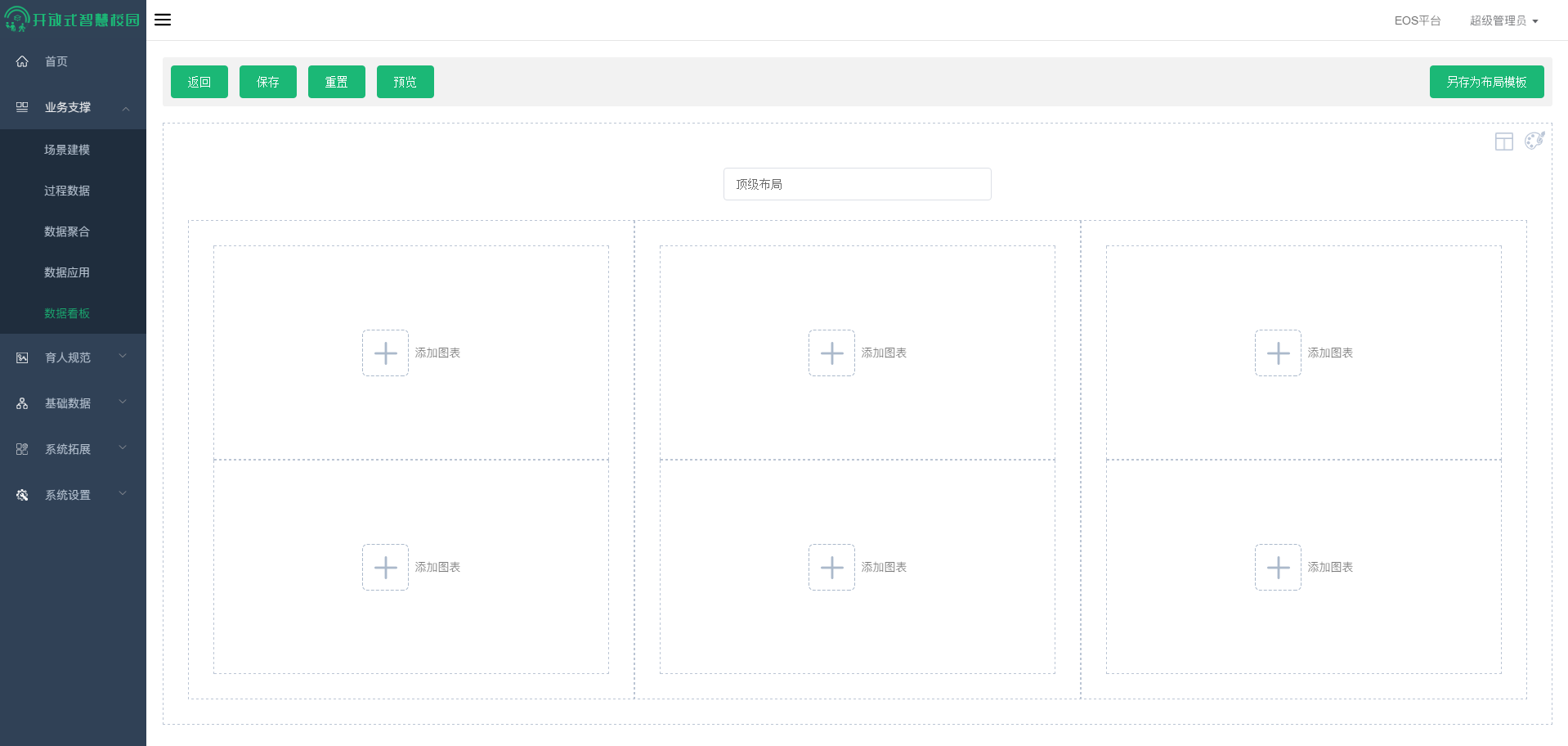Click the campus logo in sidebar header
This screenshot has height=746, width=1568.
[x=72, y=19]
